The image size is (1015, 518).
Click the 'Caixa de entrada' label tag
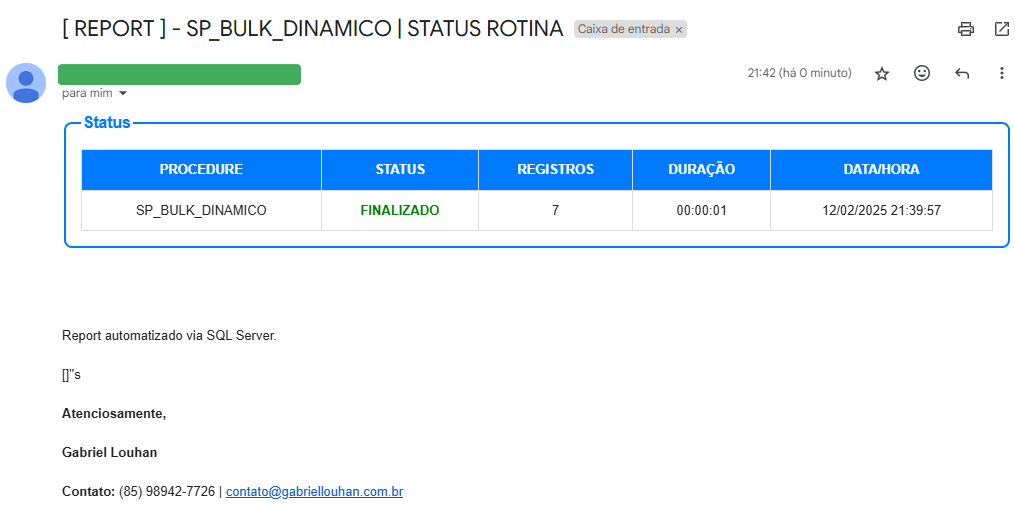coord(623,30)
